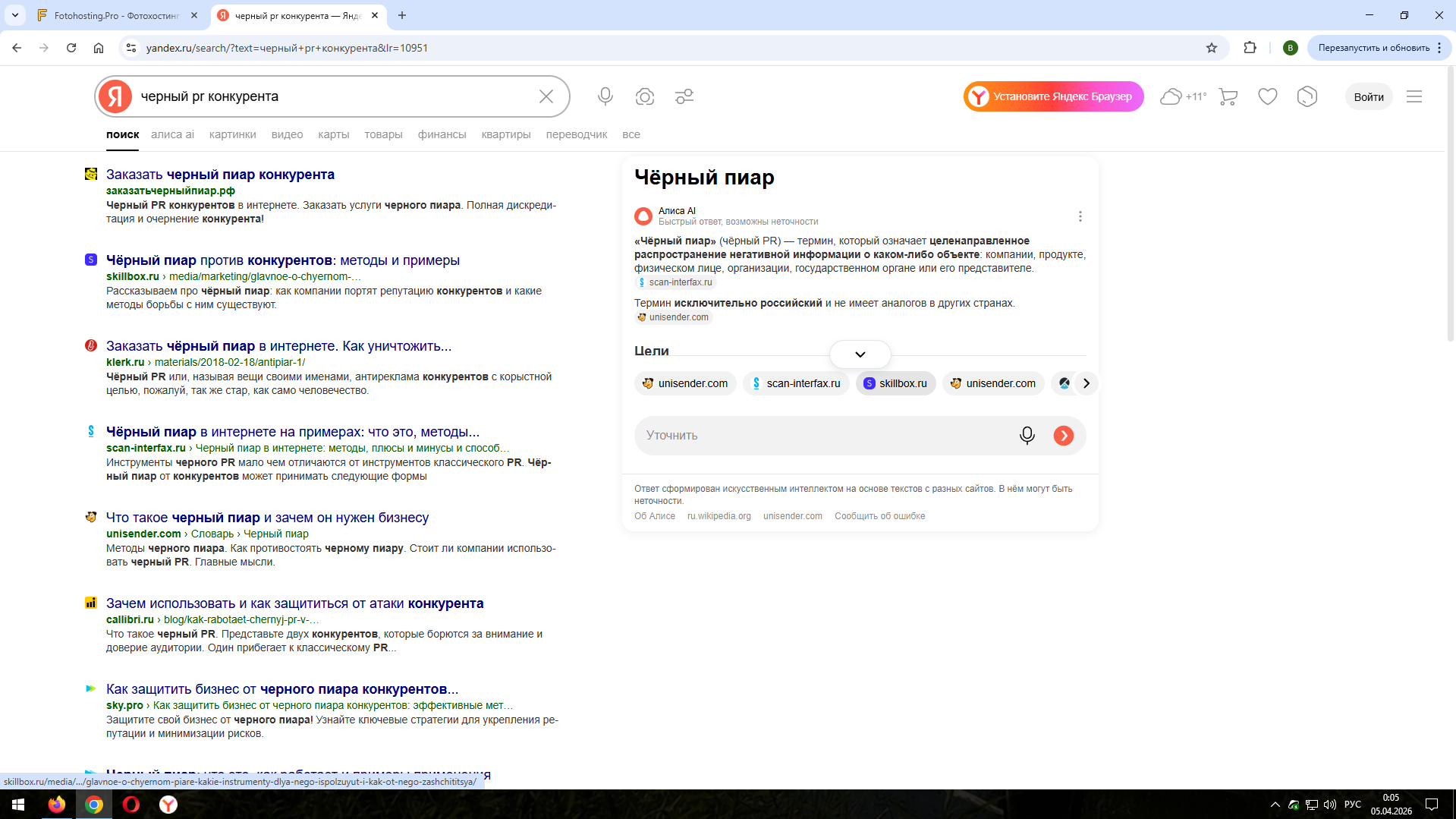The image size is (1456, 819).
Task: Open search filter settings icon
Action: 684,96
